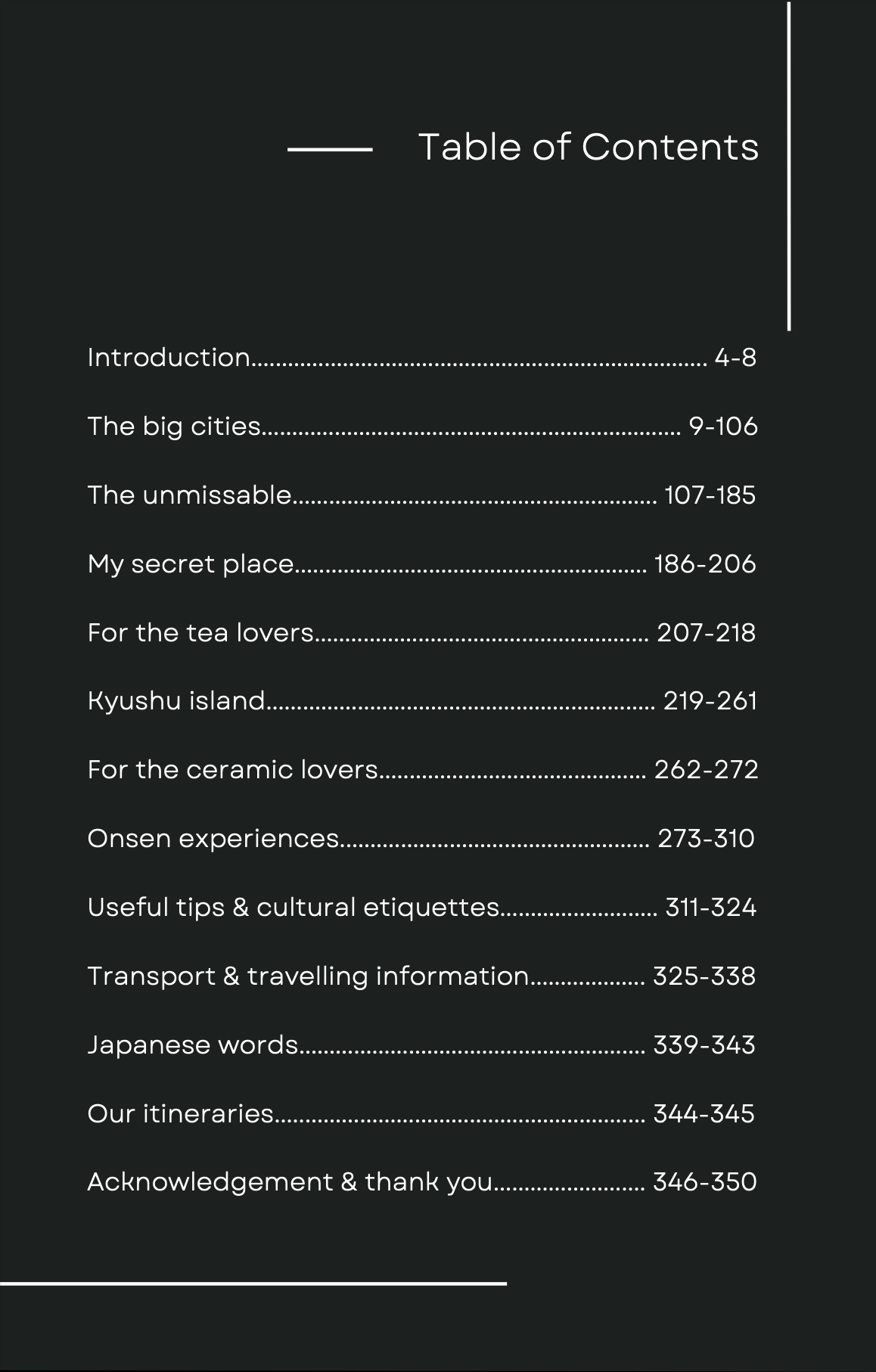Viewport: 876px width, 1372px height.
Task: Open Transport & travelling information entry
Action: (x=308, y=976)
